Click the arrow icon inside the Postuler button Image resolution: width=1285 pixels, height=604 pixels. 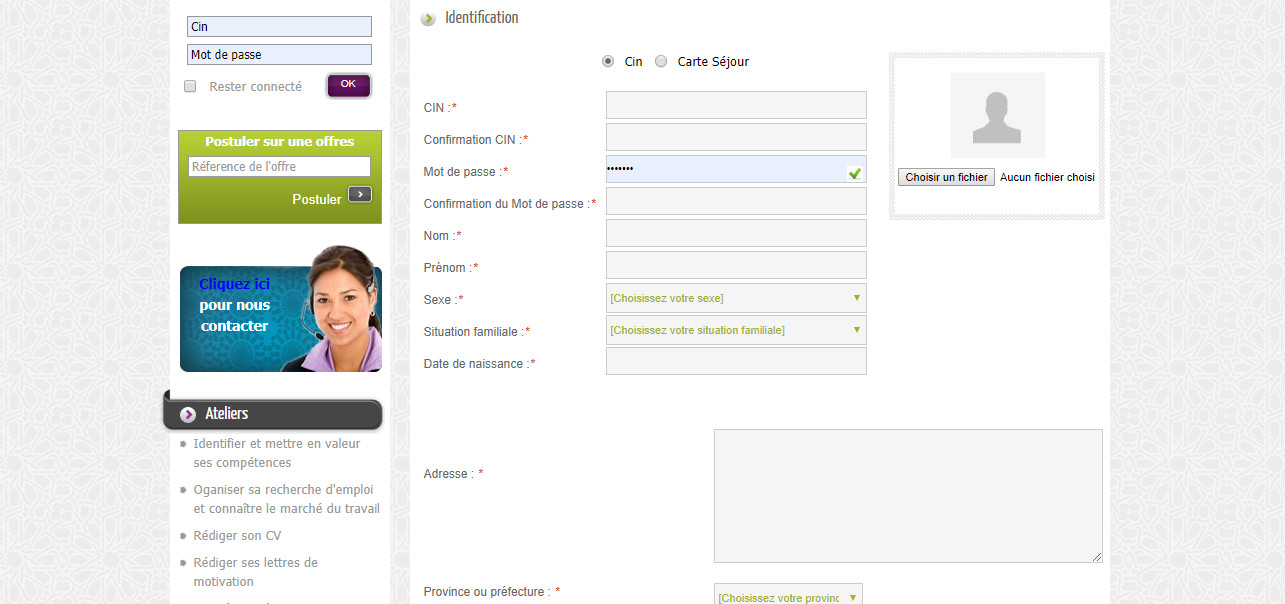(x=359, y=194)
